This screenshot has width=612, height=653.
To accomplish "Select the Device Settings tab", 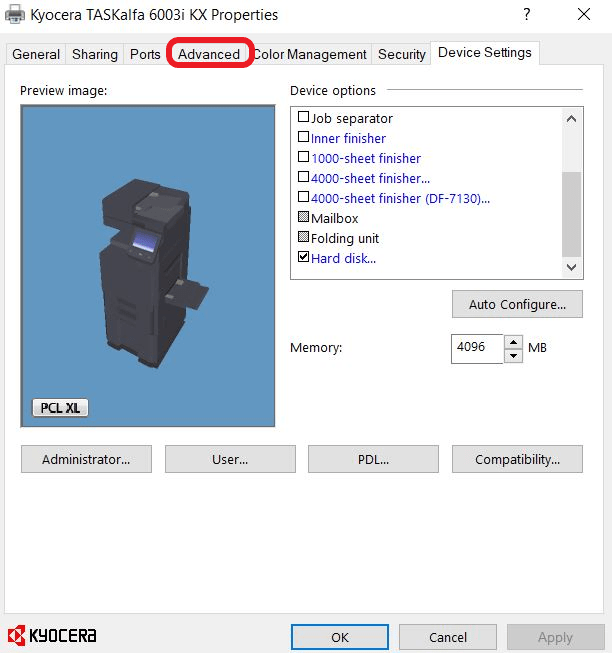I will coord(485,52).
